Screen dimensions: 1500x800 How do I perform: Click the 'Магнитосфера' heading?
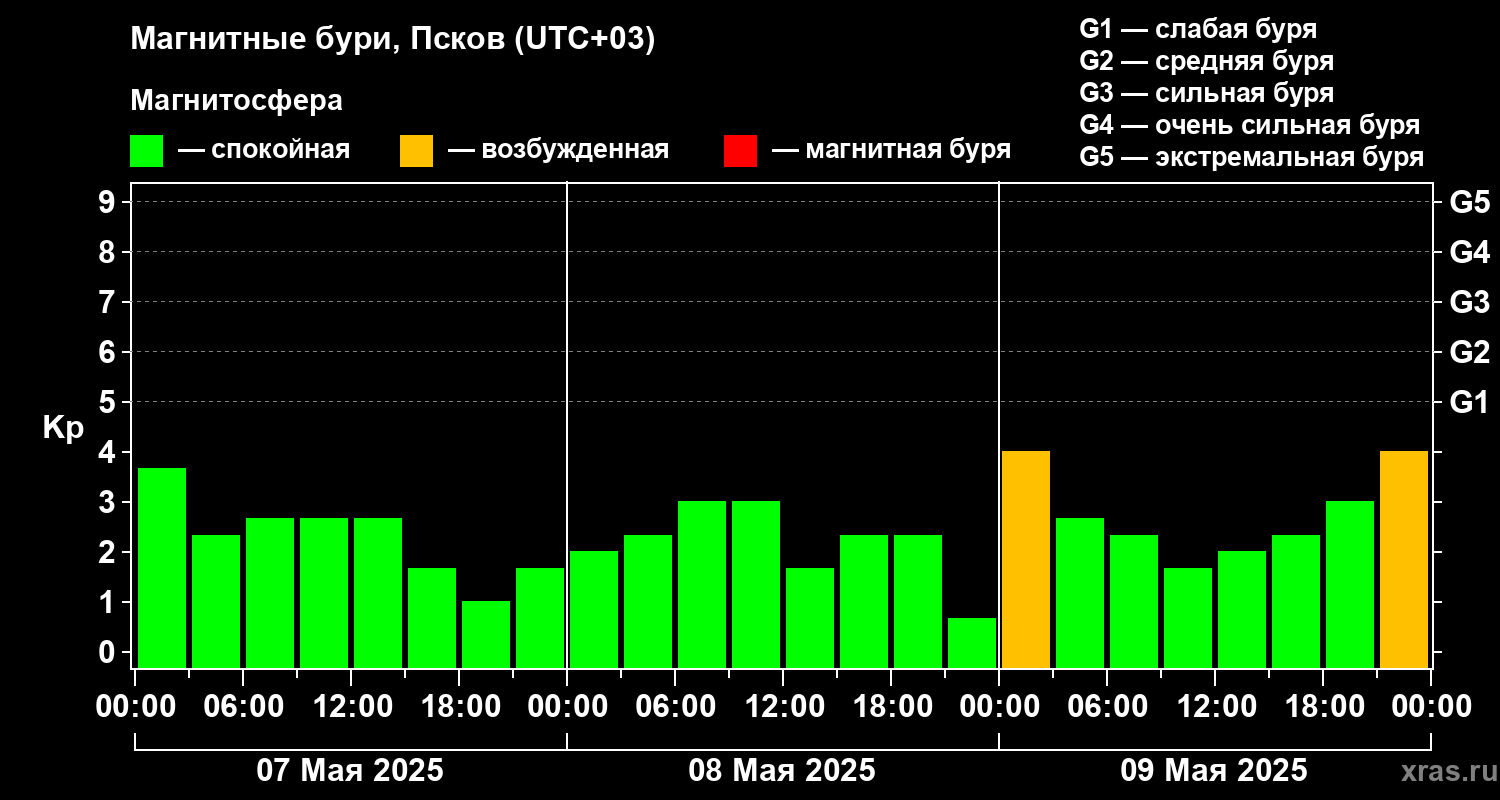[236, 101]
